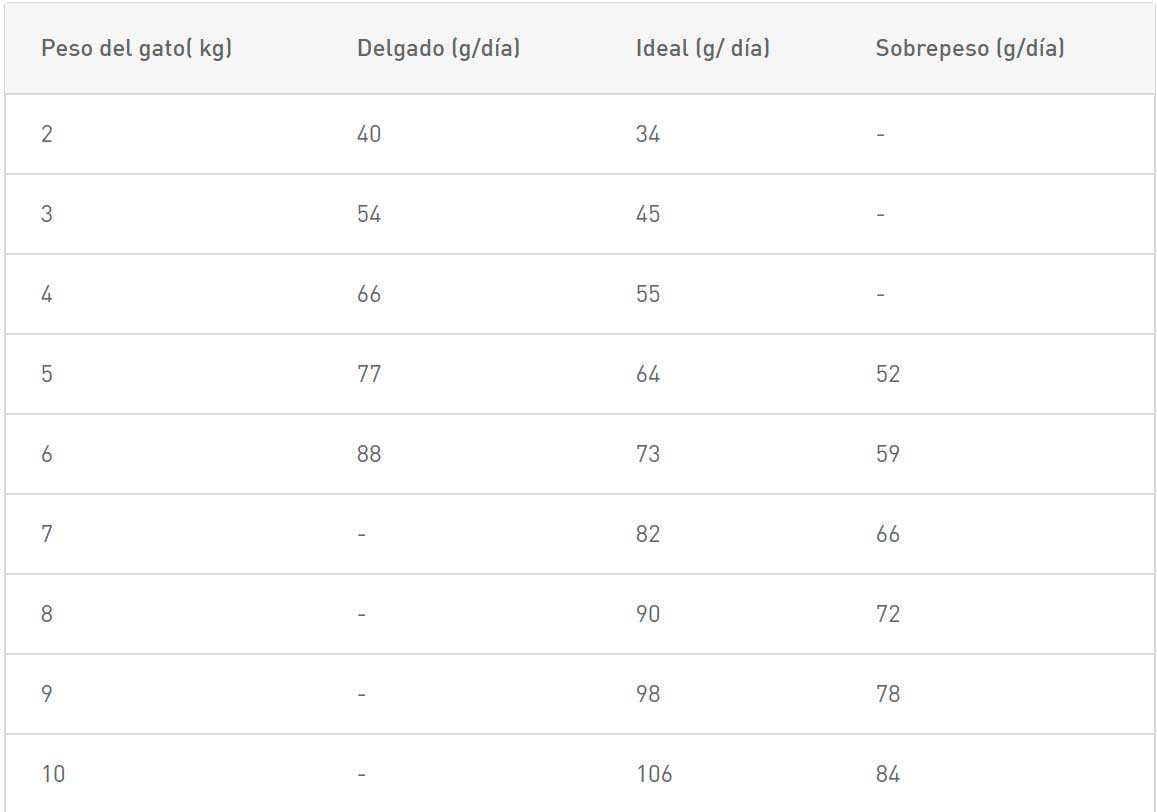Select the Delgado value 88
1157x812 pixels.
[x=369, y=454]
